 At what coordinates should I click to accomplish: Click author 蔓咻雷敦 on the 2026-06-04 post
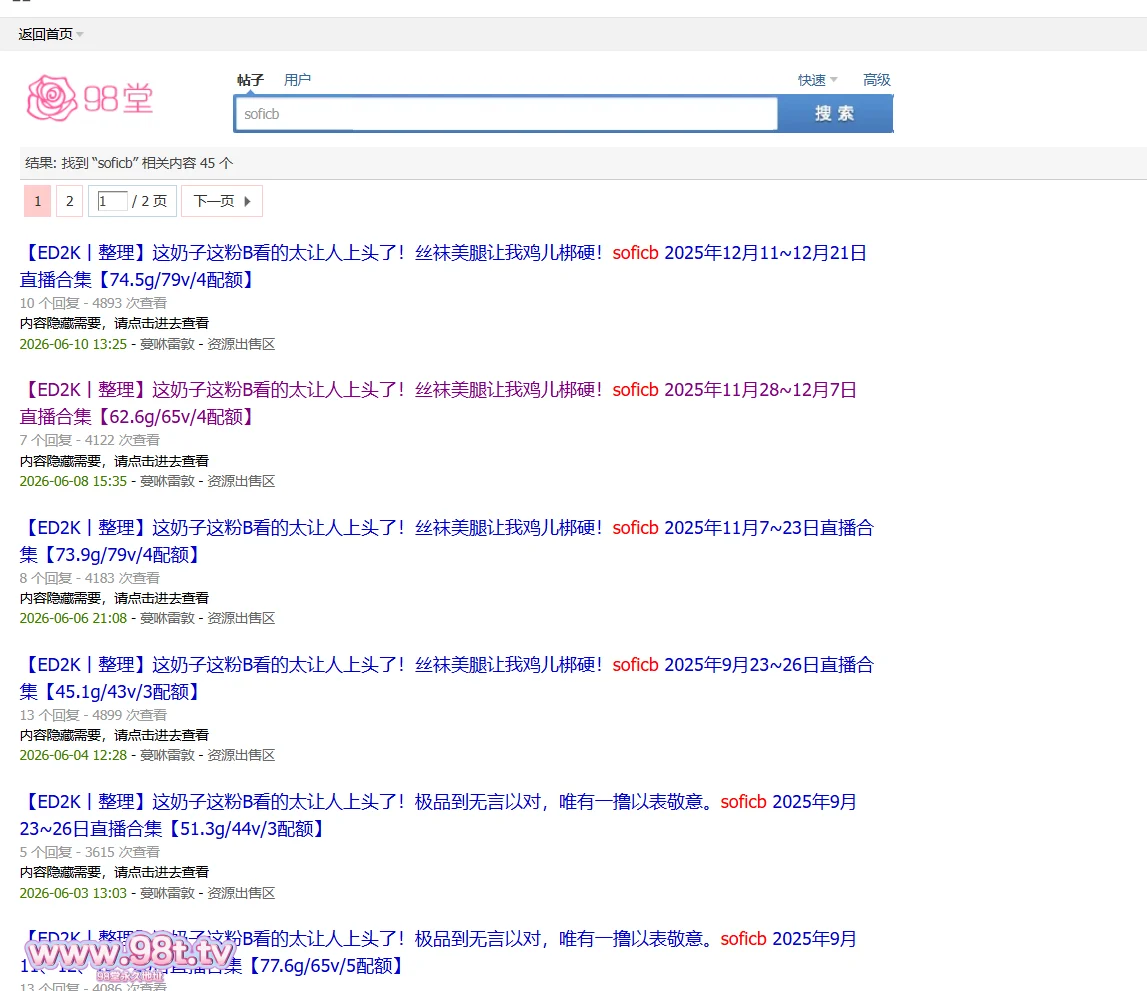click(168, 755)
